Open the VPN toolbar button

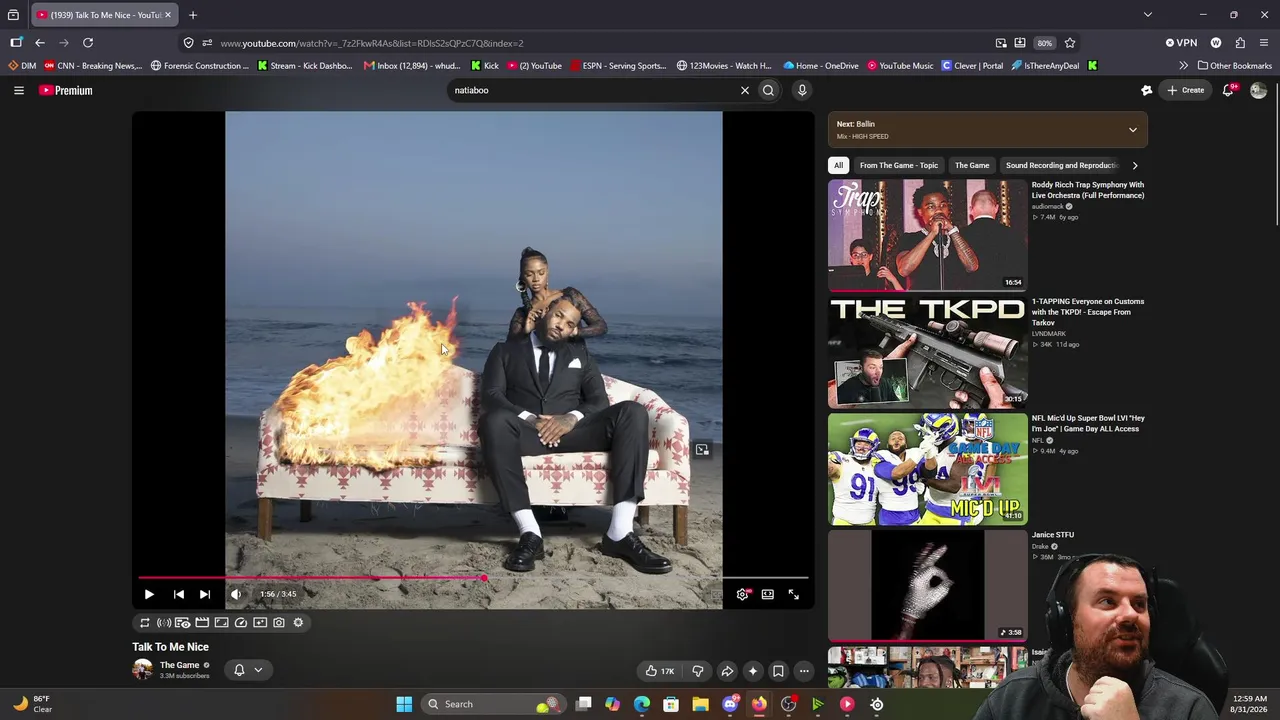1181,43
